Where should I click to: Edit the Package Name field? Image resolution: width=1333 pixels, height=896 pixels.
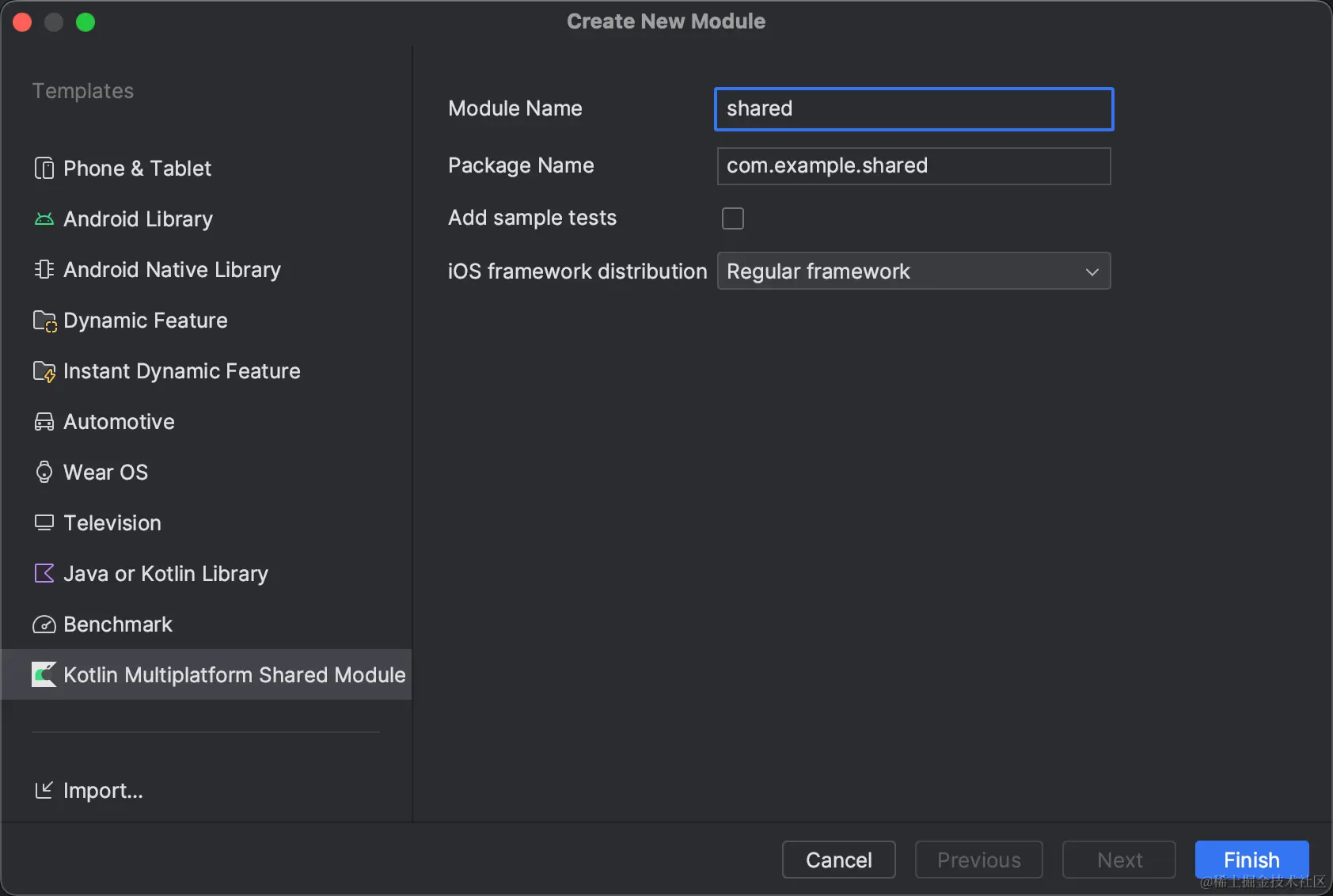[x=913, y=166]
